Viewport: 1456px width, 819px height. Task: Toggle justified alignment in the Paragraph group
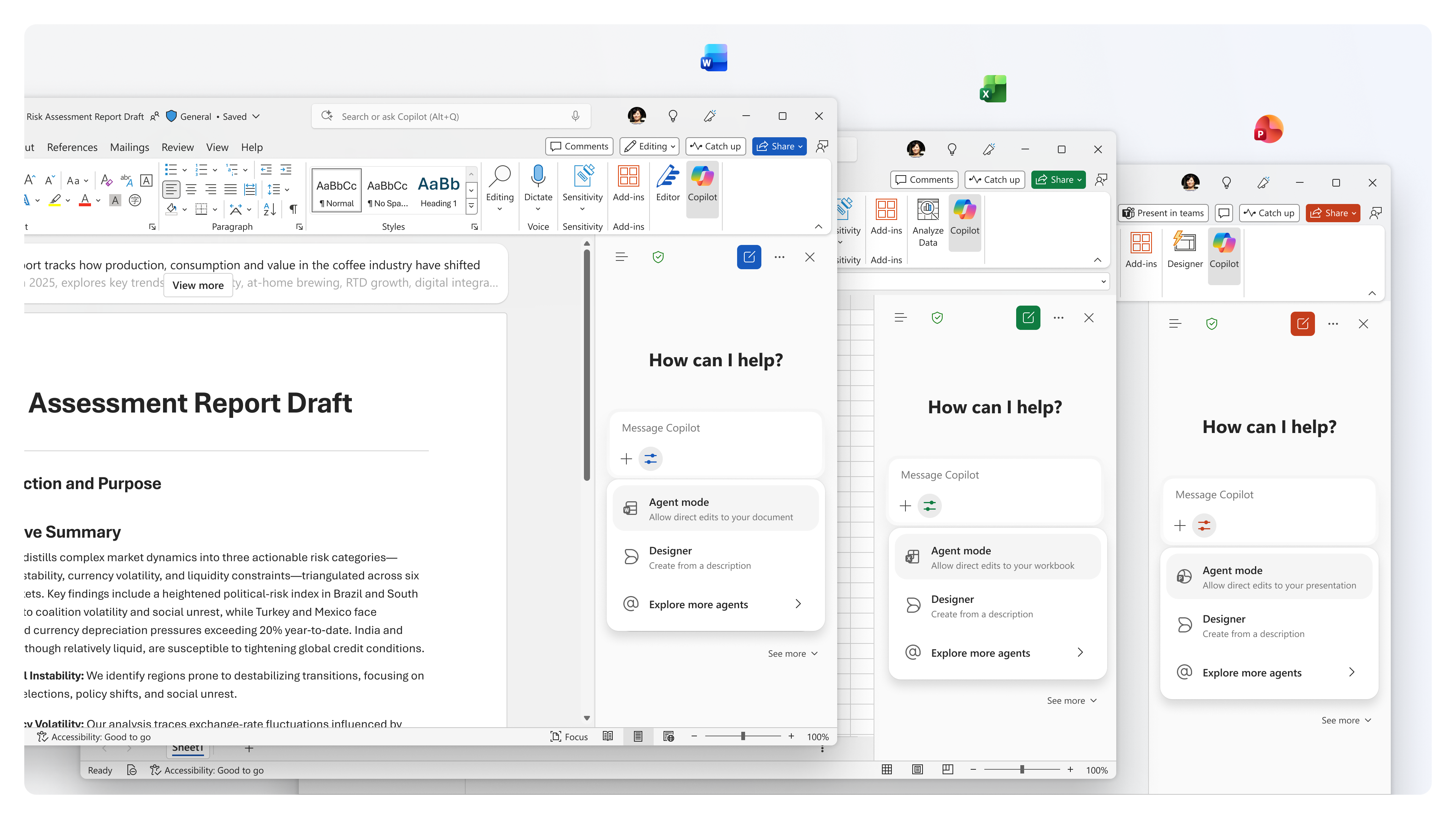click(230, 189)
